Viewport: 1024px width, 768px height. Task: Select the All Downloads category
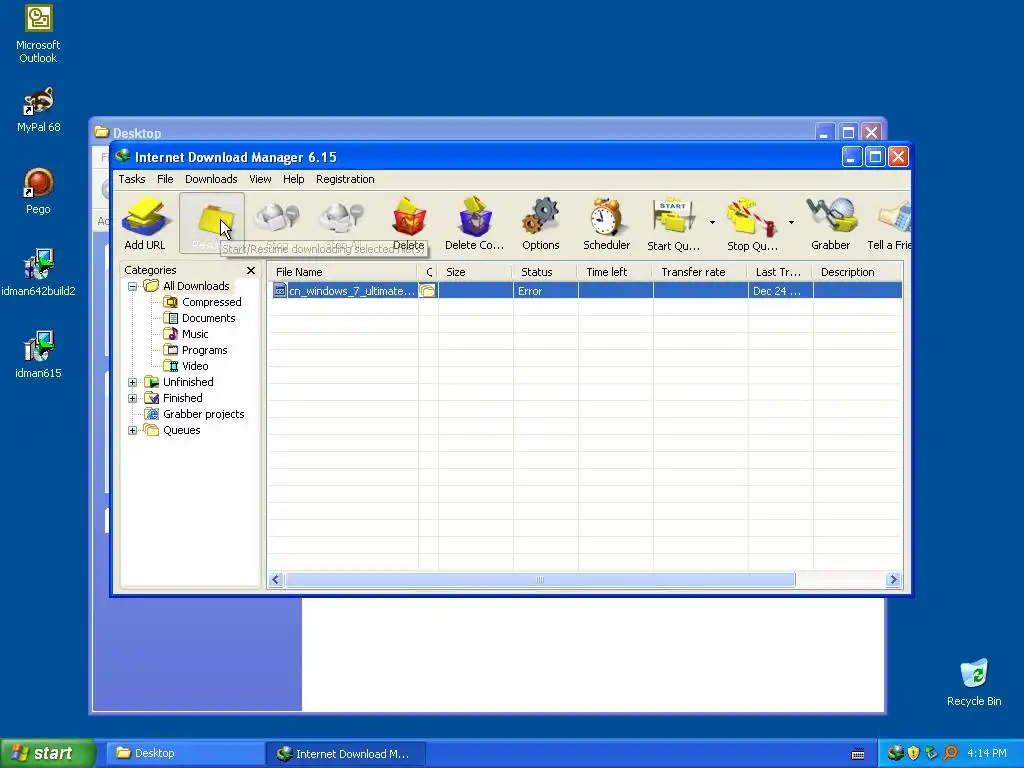tap(196, 286)
